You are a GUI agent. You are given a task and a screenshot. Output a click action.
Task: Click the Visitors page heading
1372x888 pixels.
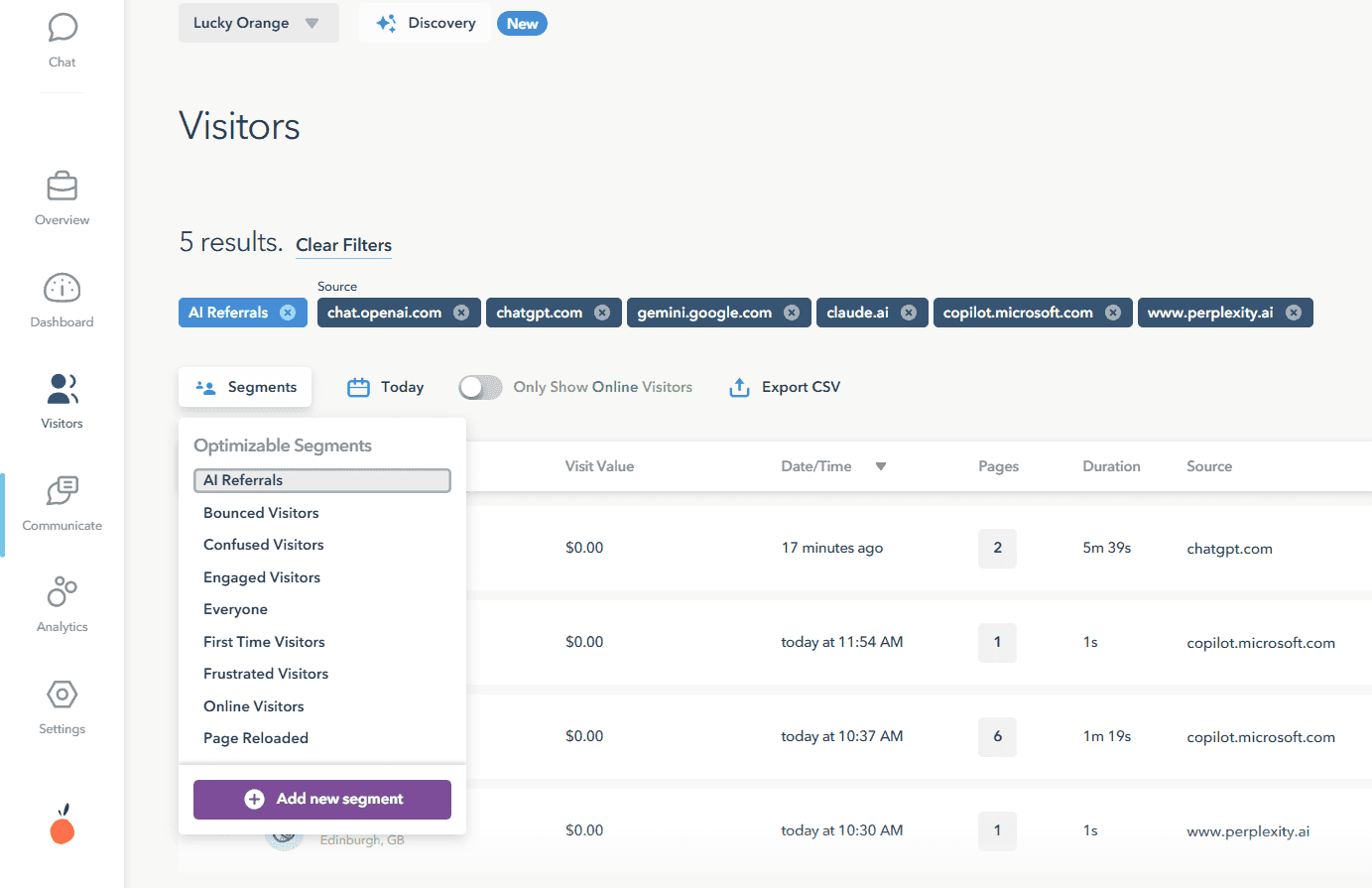point(239,126)
